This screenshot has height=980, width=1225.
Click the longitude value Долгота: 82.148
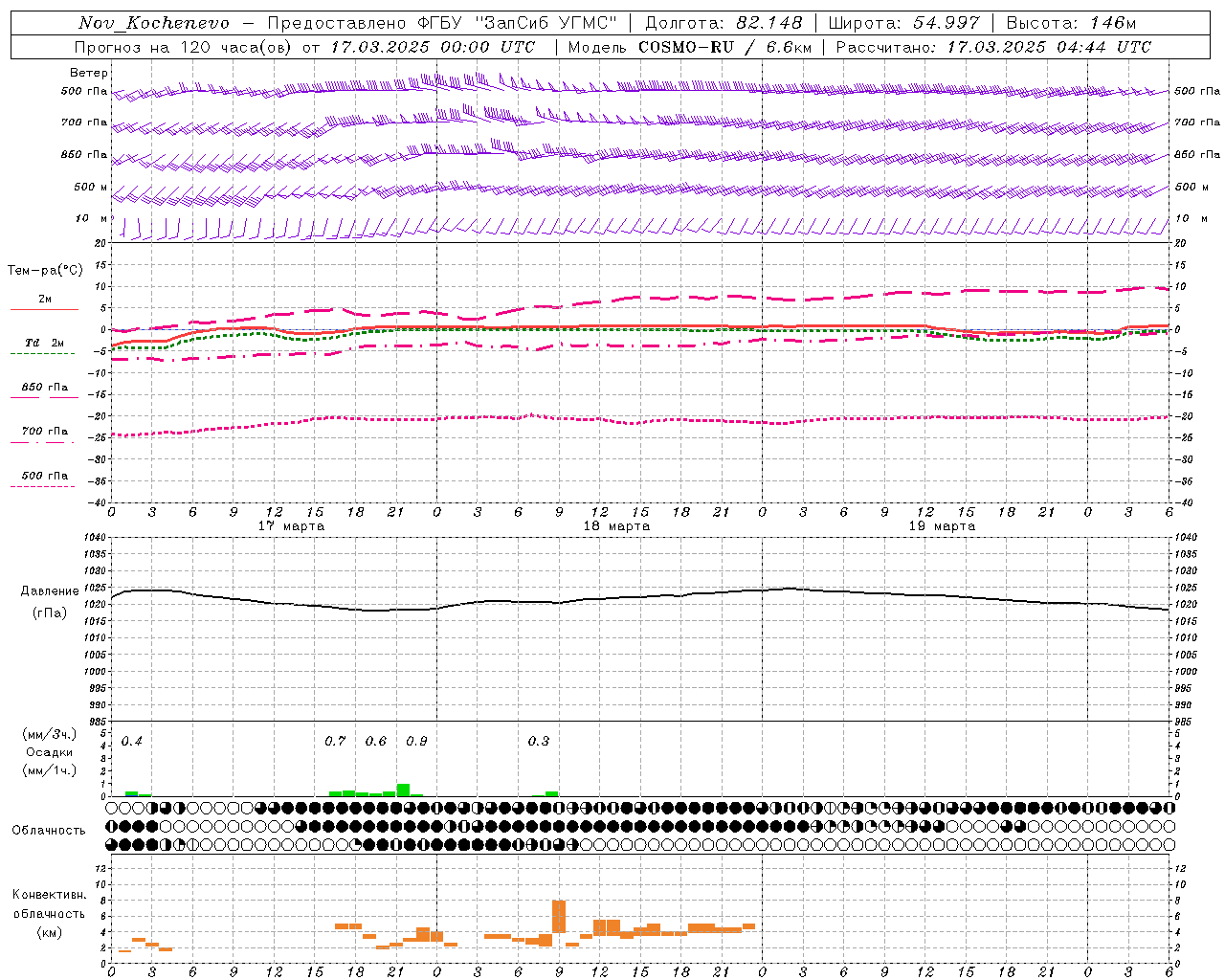(724, 23)
